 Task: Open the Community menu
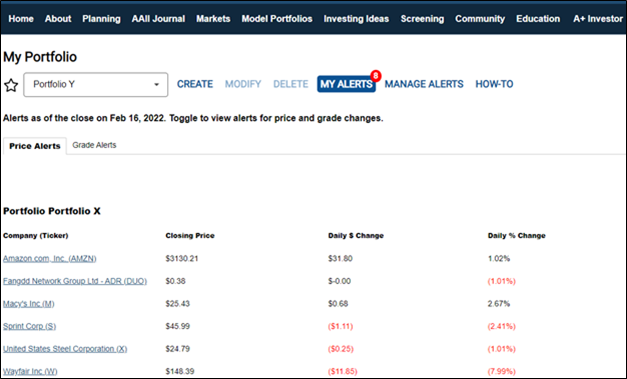[480, 19]
